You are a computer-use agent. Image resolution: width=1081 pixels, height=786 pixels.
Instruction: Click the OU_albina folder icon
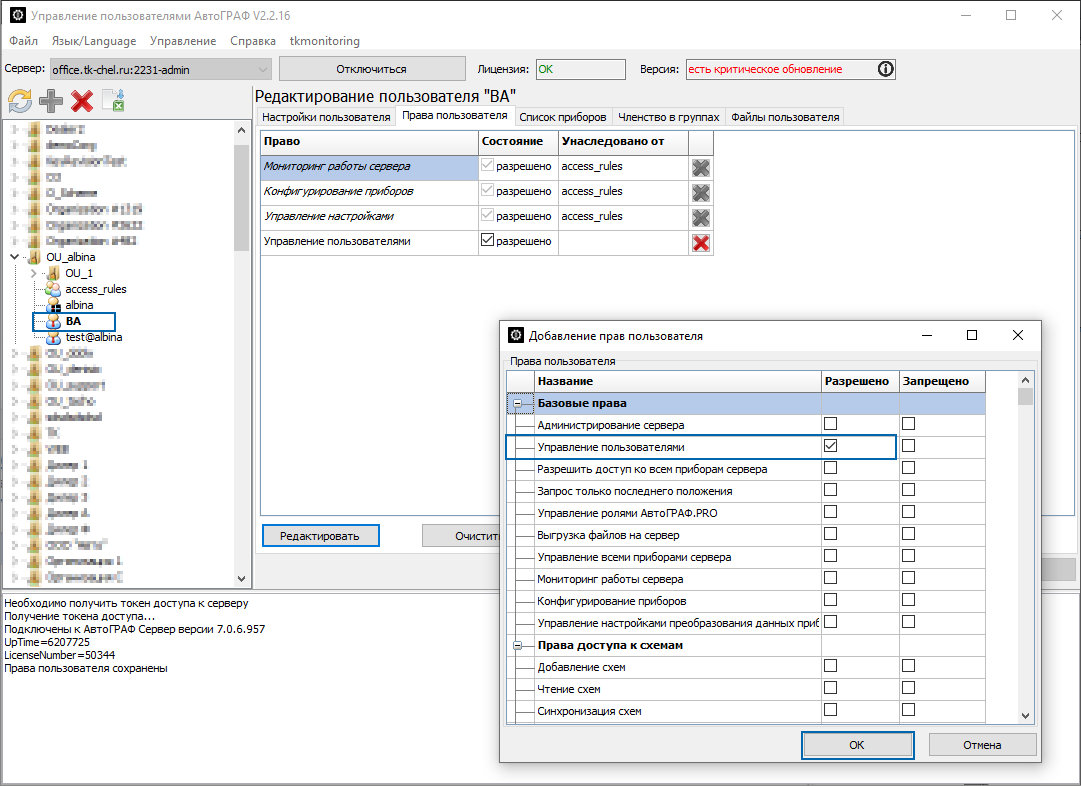(34, 257)
